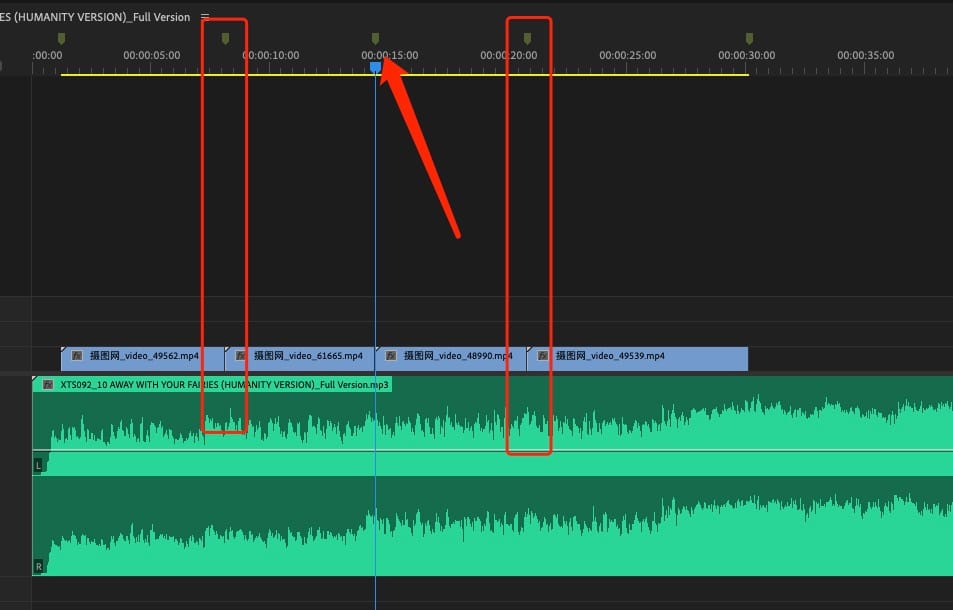Jump to 00:00:25:00 on time ruler
Image resolution: width=953 pixels, height=610 pixels.
pyautogui.click(x=628, y=56)
